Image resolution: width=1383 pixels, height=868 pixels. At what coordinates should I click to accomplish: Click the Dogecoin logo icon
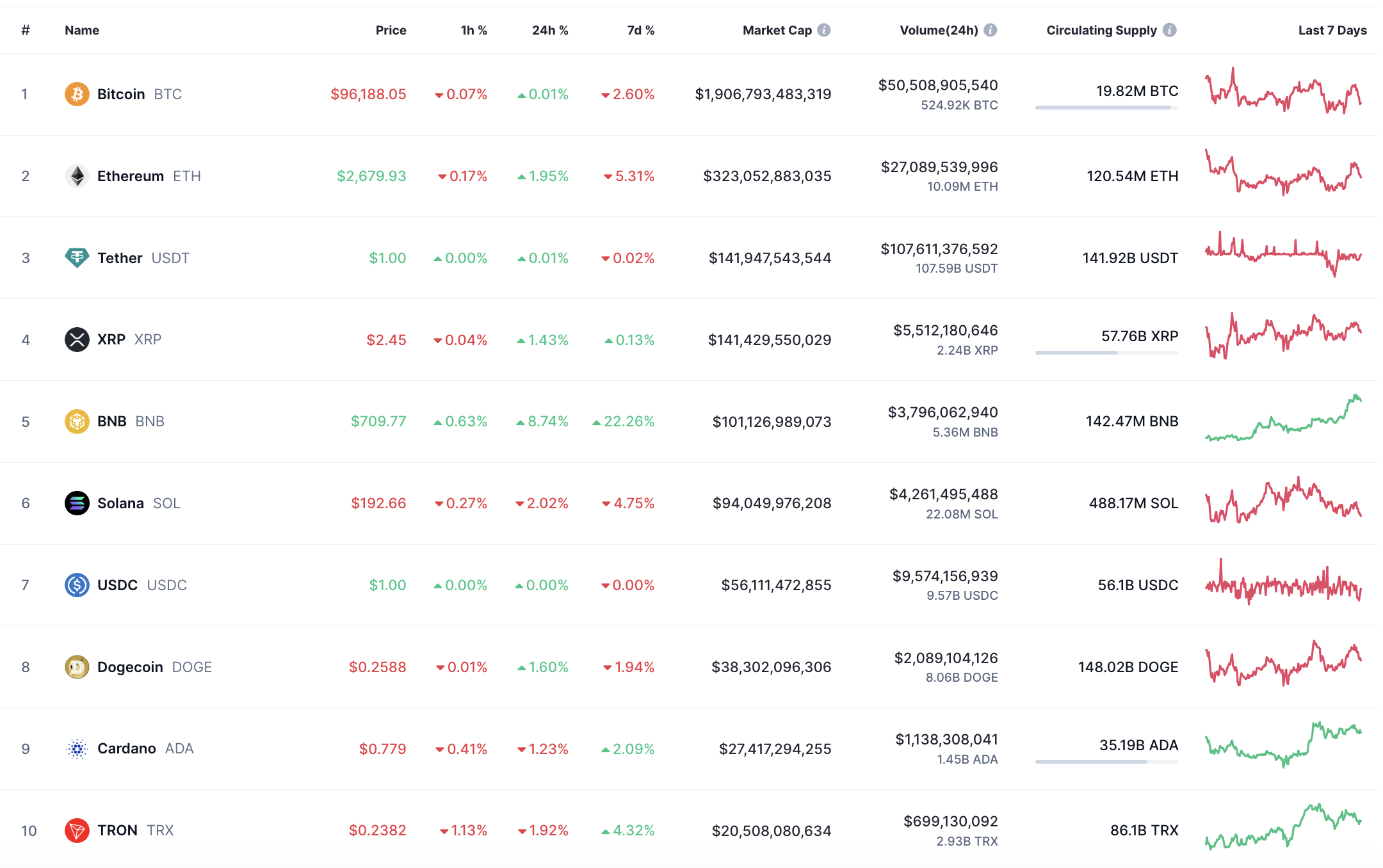(77, 667)
